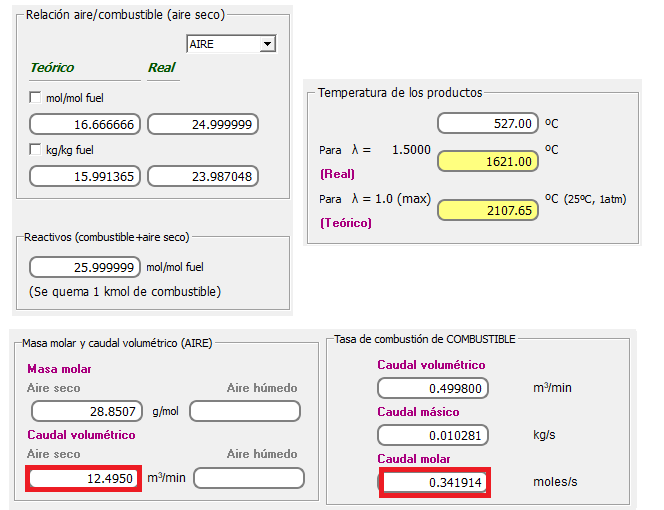Focus the Caudal molar field showing 0.341914
Image resolution: width=664 pixels, height=510 pixels.
point(434,482)
